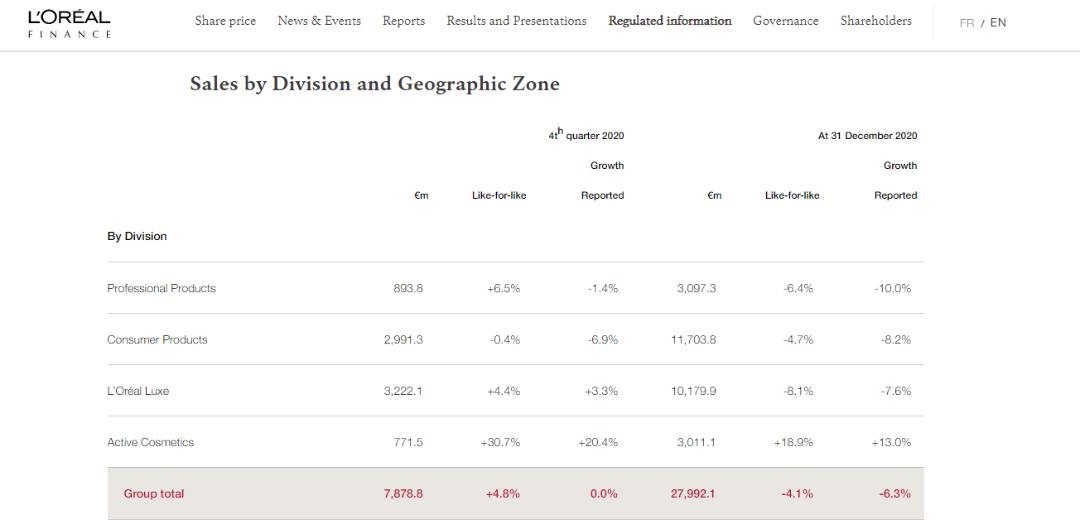
Task: Go to the Reports section
Action: (x=403, y=21)
